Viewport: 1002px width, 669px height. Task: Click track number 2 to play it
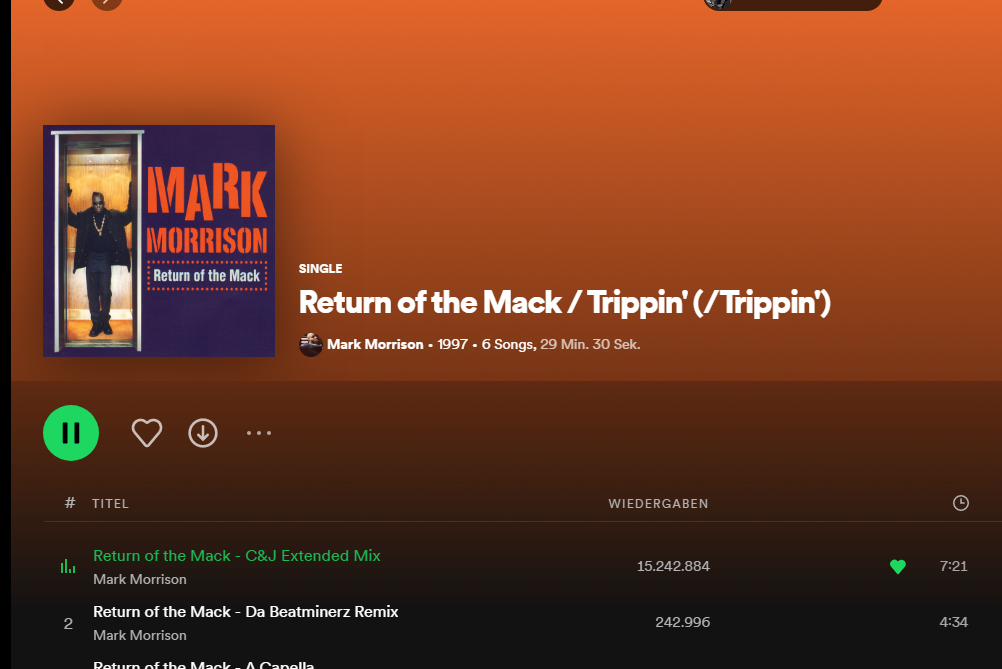(68, 623)
